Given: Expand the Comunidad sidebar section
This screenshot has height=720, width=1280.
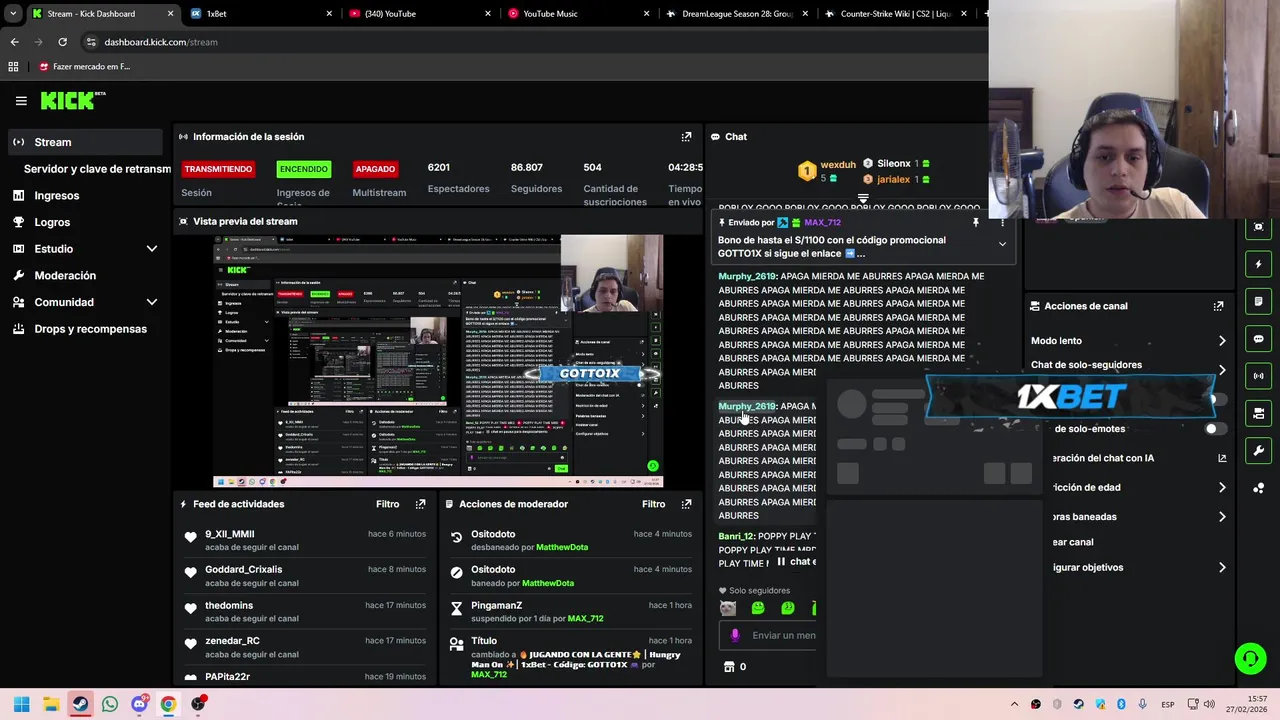Looking at the screenshot, I should pos(152,302).
